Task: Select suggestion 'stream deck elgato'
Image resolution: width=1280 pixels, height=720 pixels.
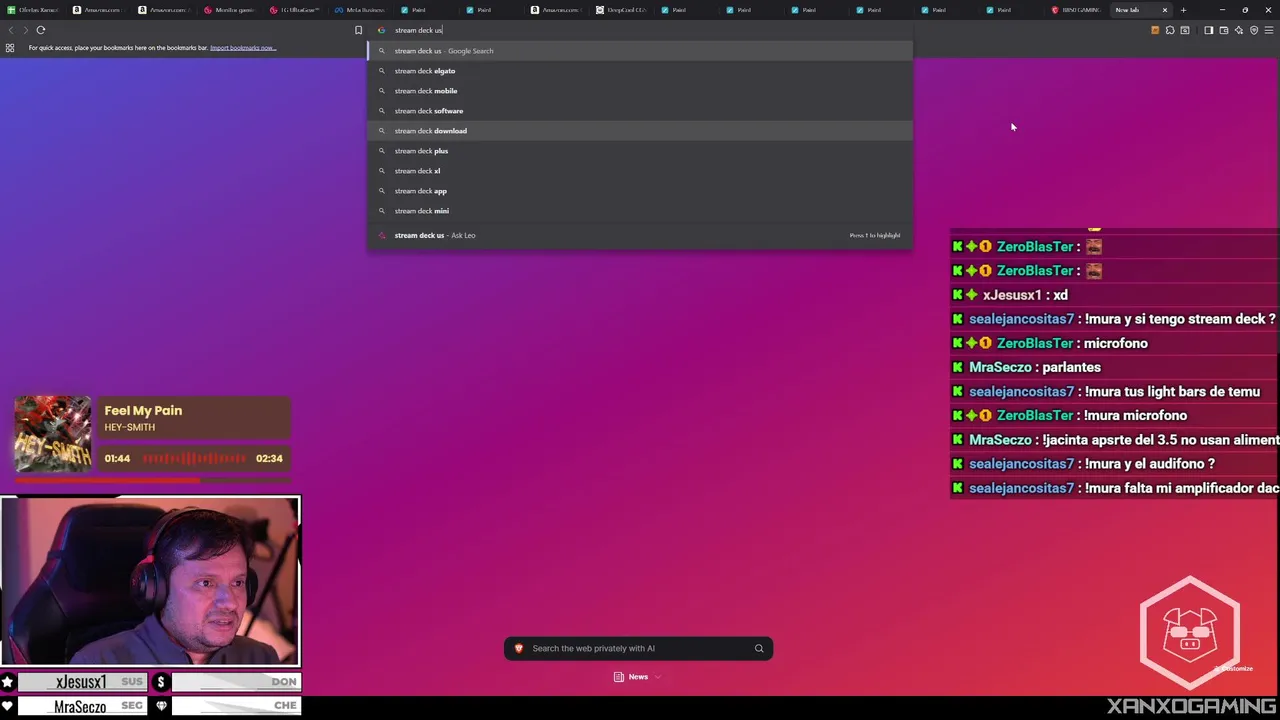Action: pyautogui.click(x=640, y=71)
